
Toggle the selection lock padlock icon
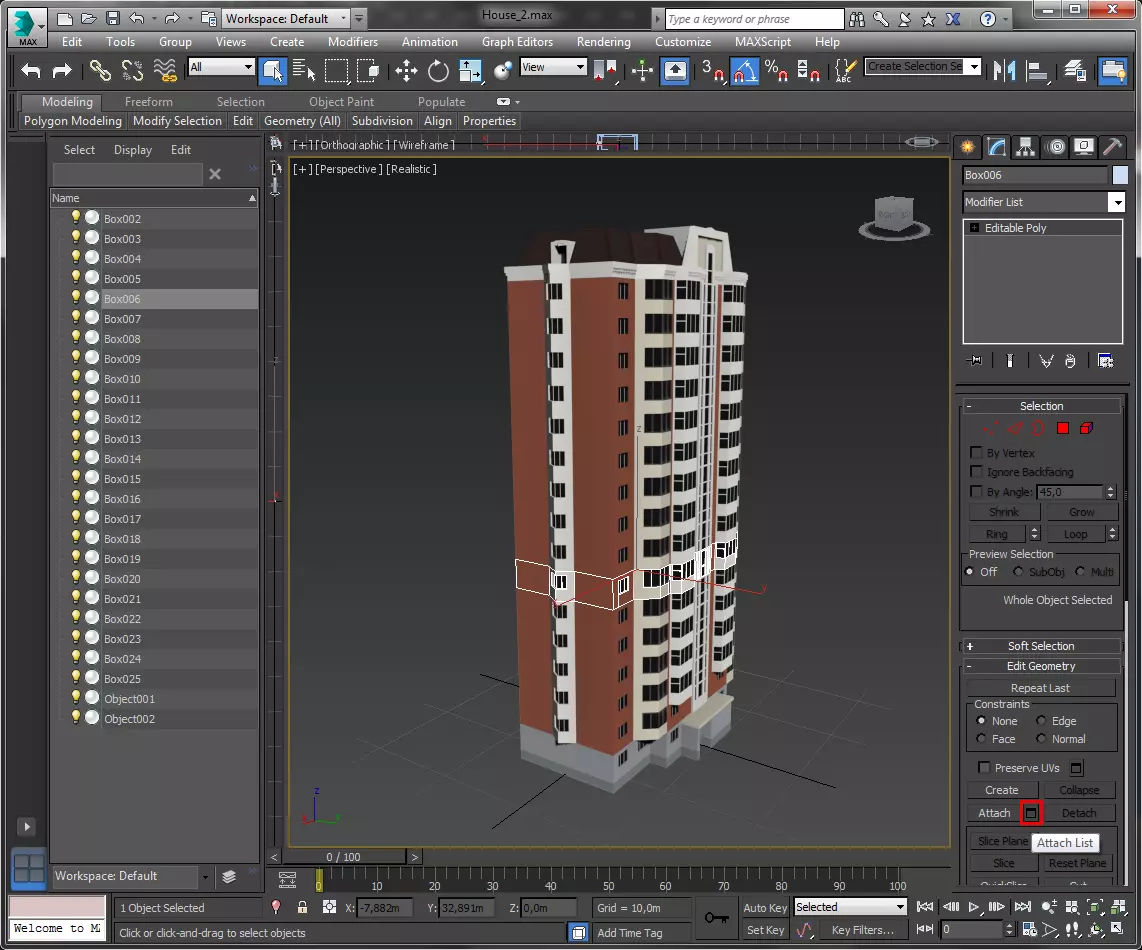pyautogui.click(x=302, y=907)
